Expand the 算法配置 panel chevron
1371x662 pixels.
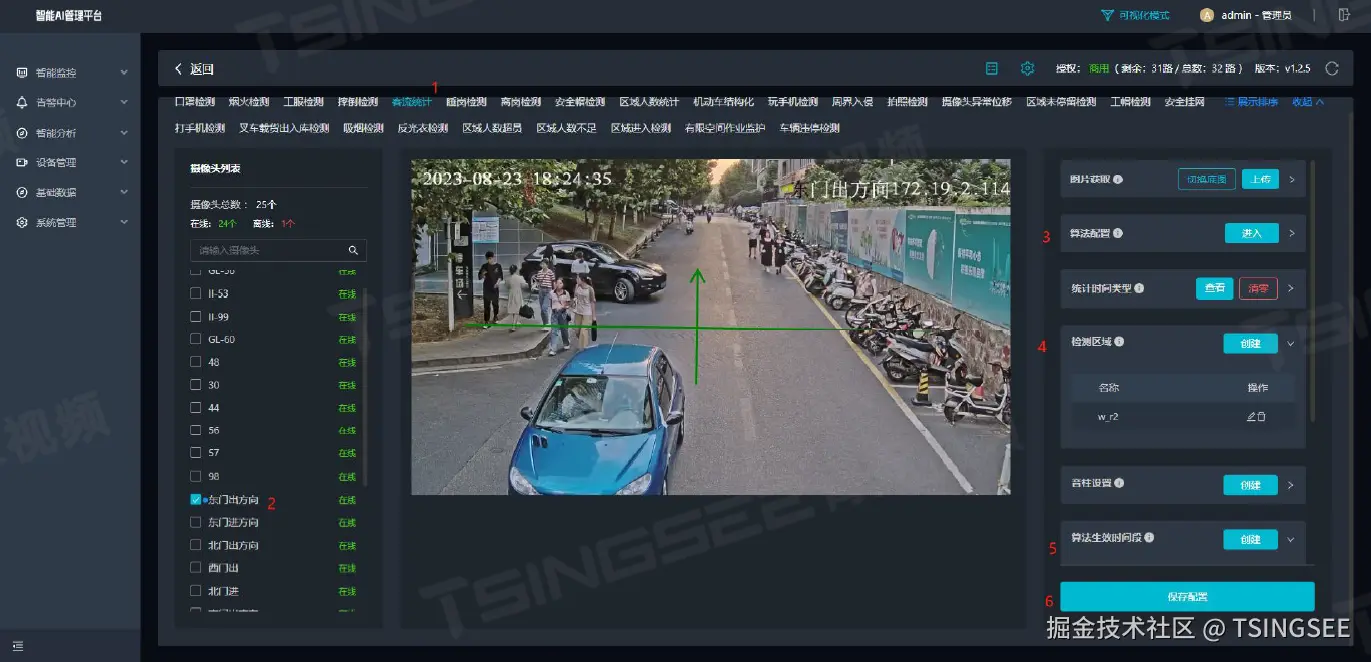[1291, 233]
